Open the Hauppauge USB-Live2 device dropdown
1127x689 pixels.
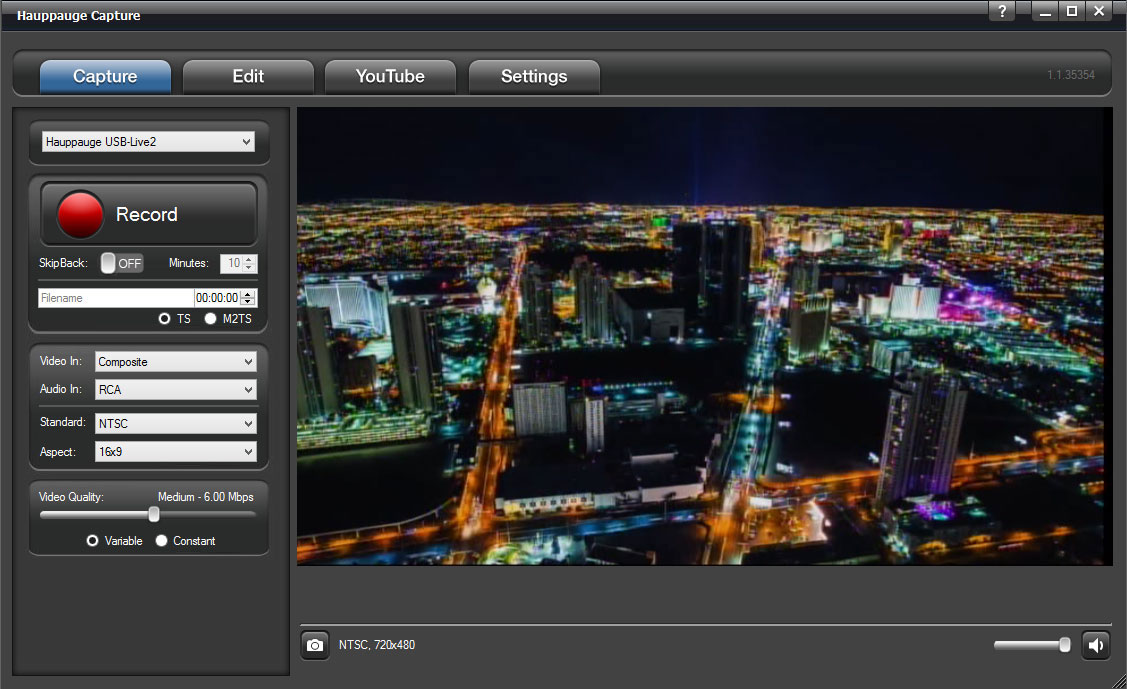(x=148, y=142)
